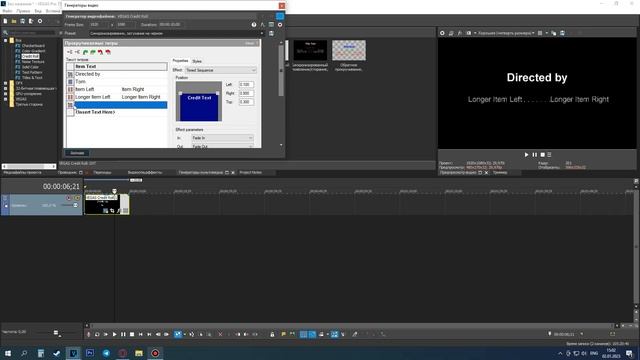The image size is (640, 360).
Task: Click the record microphone icon in transport bar
Action: (88, 334)
